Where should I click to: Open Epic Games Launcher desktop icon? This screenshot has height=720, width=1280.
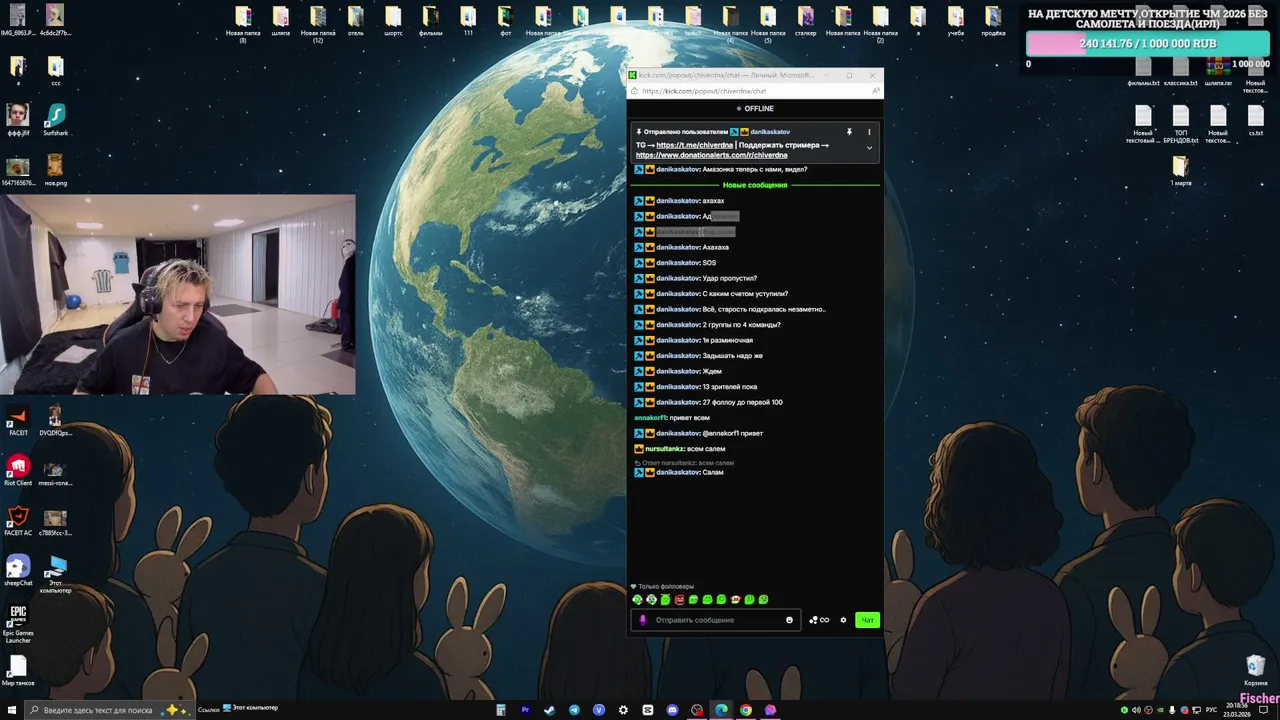click(x=18, y=623)
